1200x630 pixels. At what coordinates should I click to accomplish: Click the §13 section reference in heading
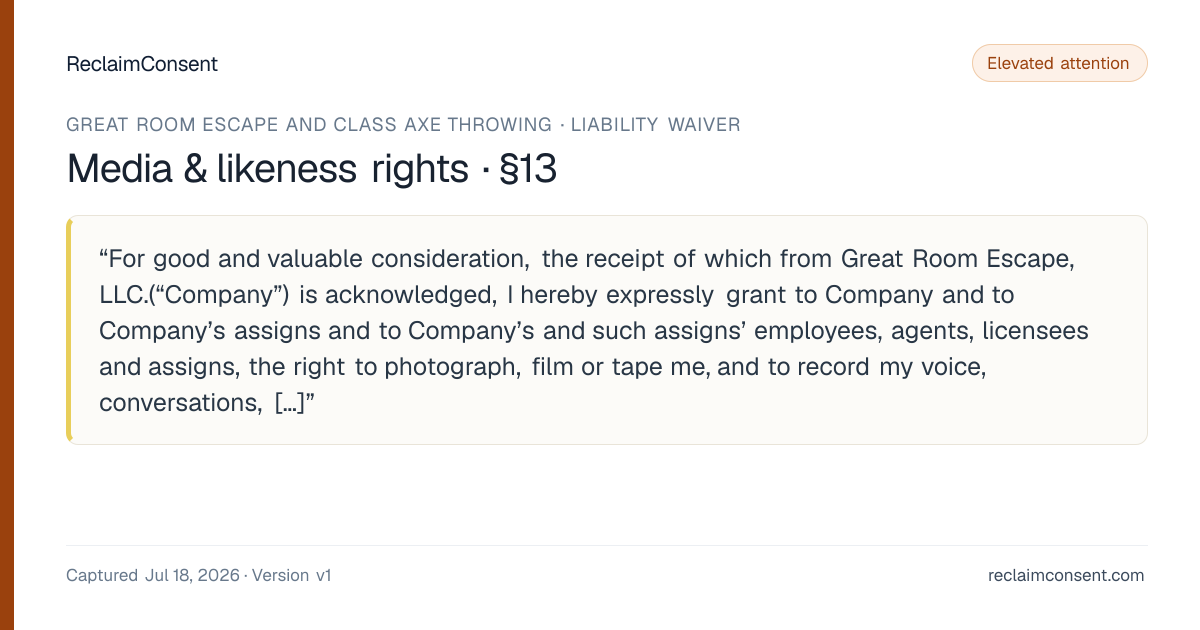pyautogui.click(x=527, y=169)
